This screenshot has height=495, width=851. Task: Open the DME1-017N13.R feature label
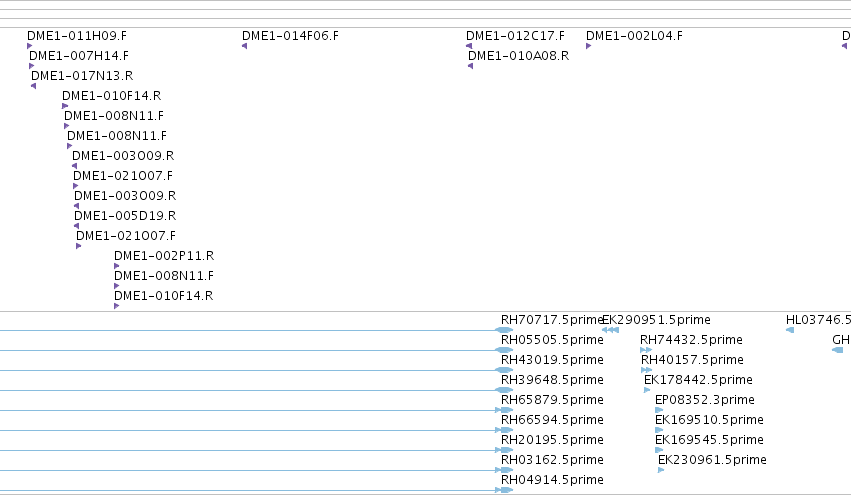[82, 75]
